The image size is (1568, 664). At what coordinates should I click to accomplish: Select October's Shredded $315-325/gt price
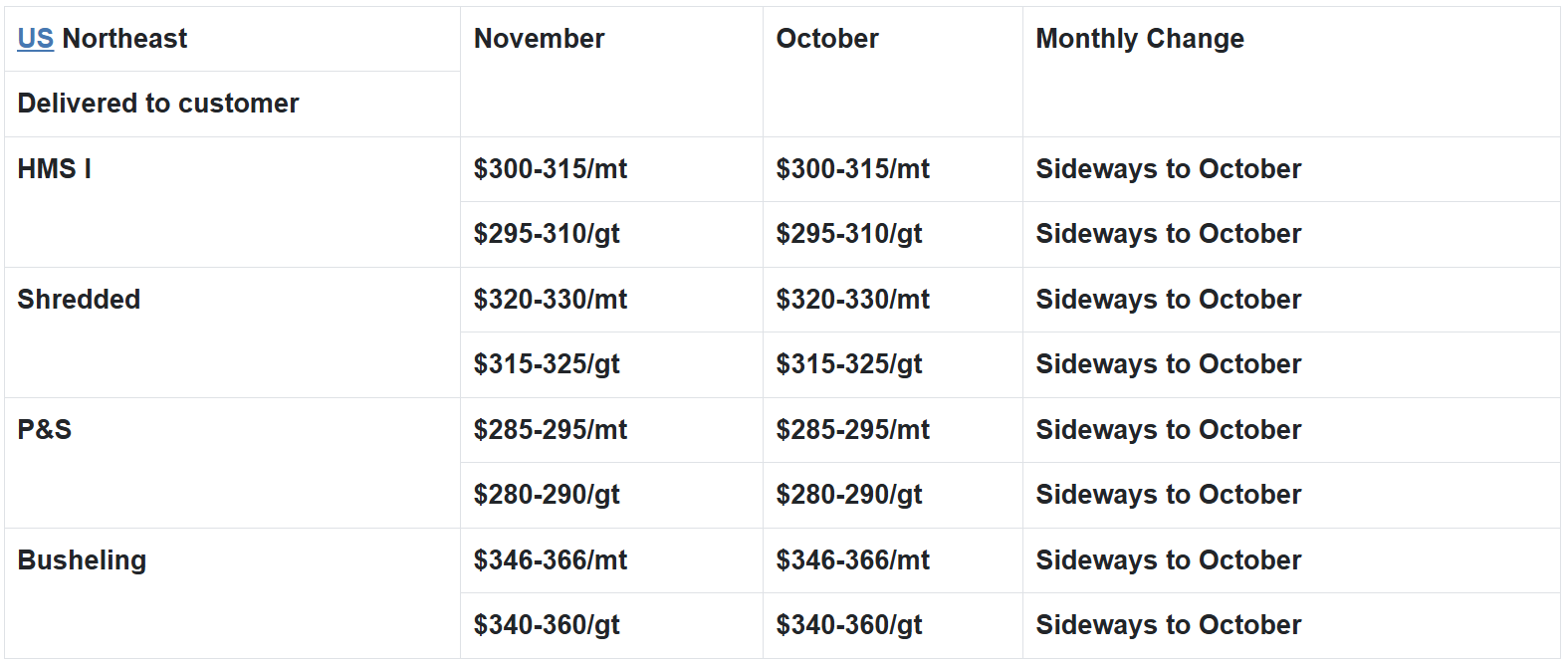[x=849, y=364]
